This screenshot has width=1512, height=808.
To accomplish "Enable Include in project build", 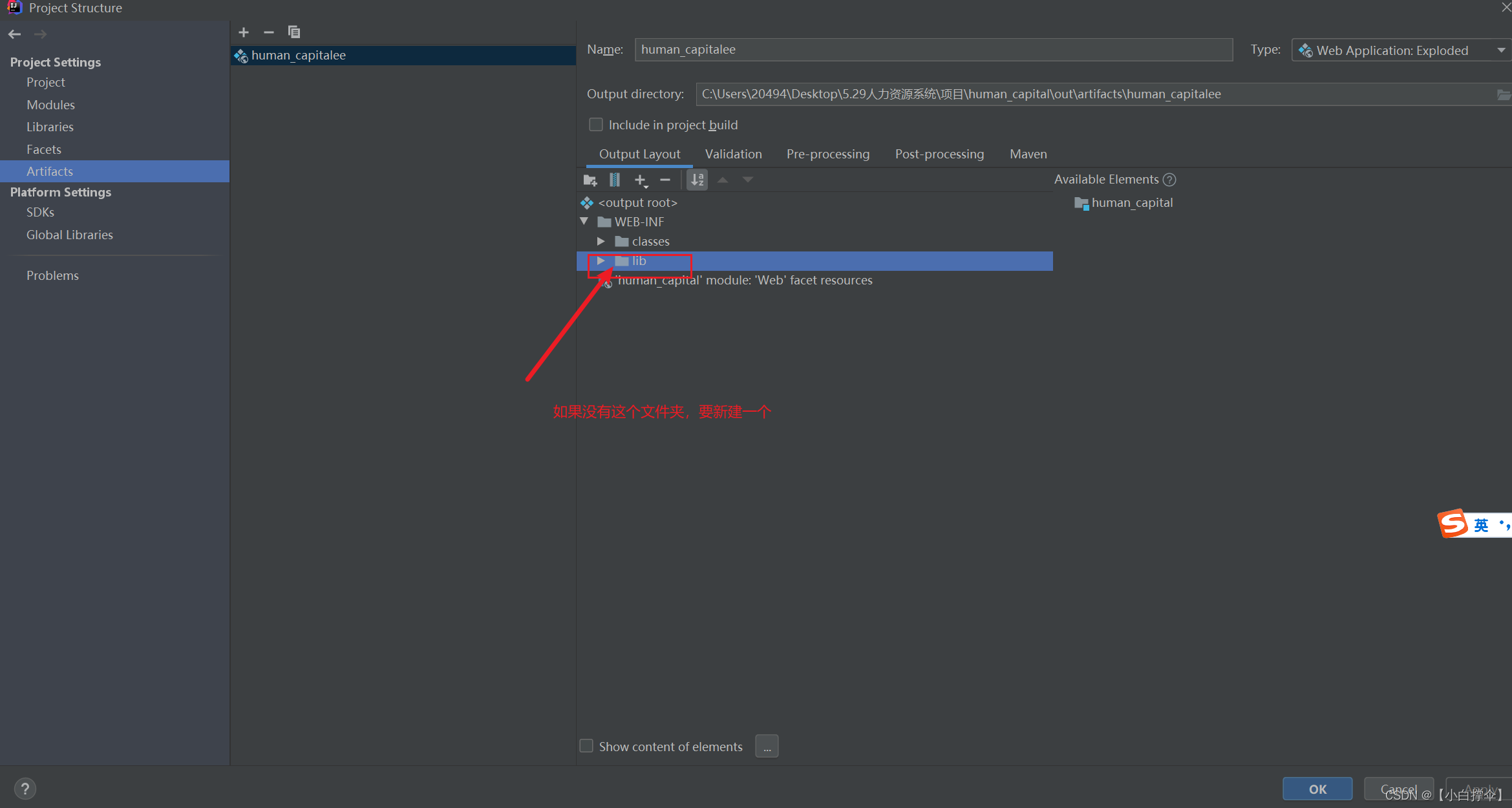I will [596, 125].
